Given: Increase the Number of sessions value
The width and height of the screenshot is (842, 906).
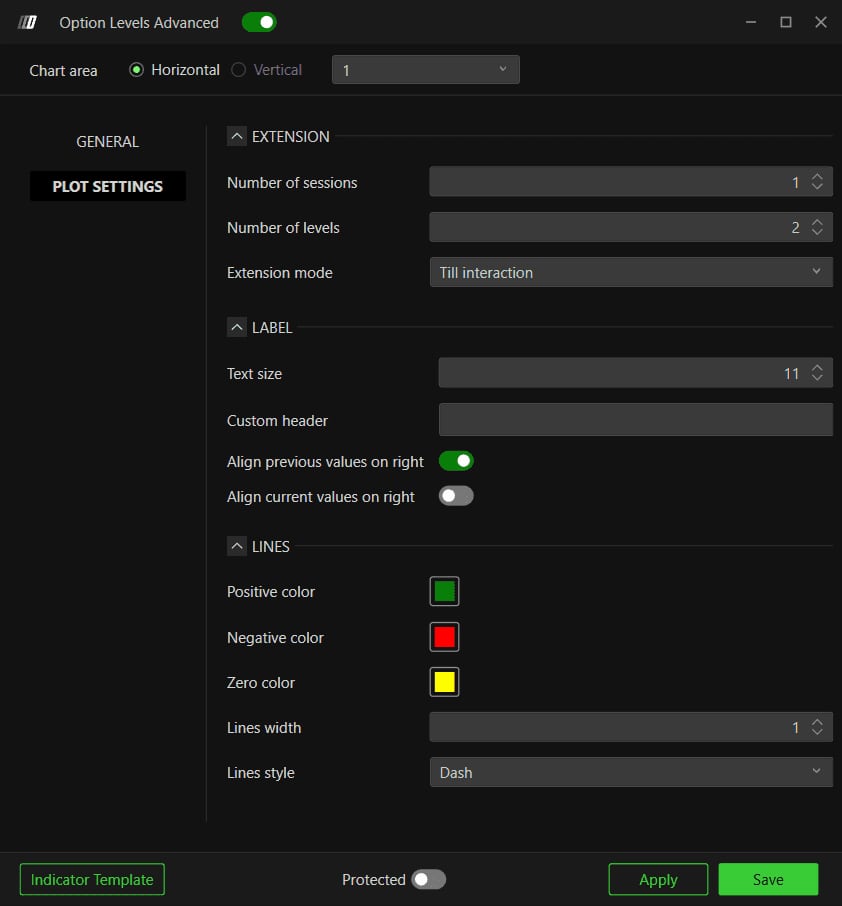Looking at the screenshot, I should (817, 176).
